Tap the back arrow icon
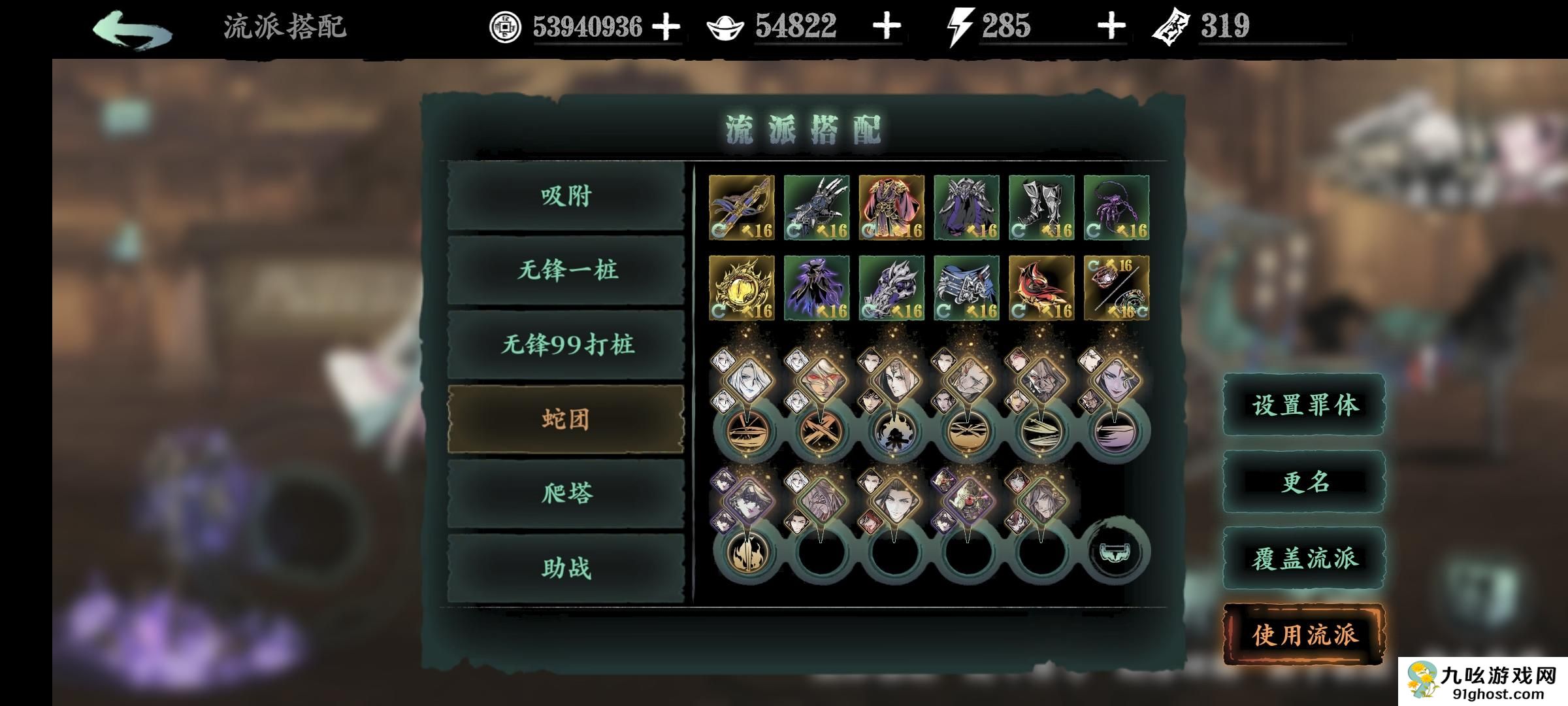This screenshot has height=706, width=1568. (133, 28)
